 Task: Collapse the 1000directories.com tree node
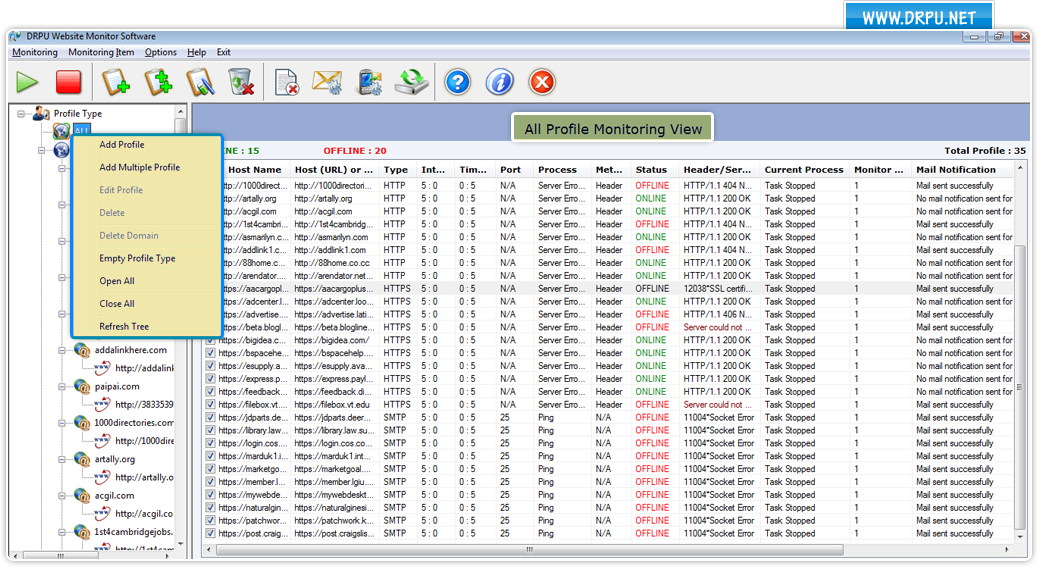tap(62, 423)
